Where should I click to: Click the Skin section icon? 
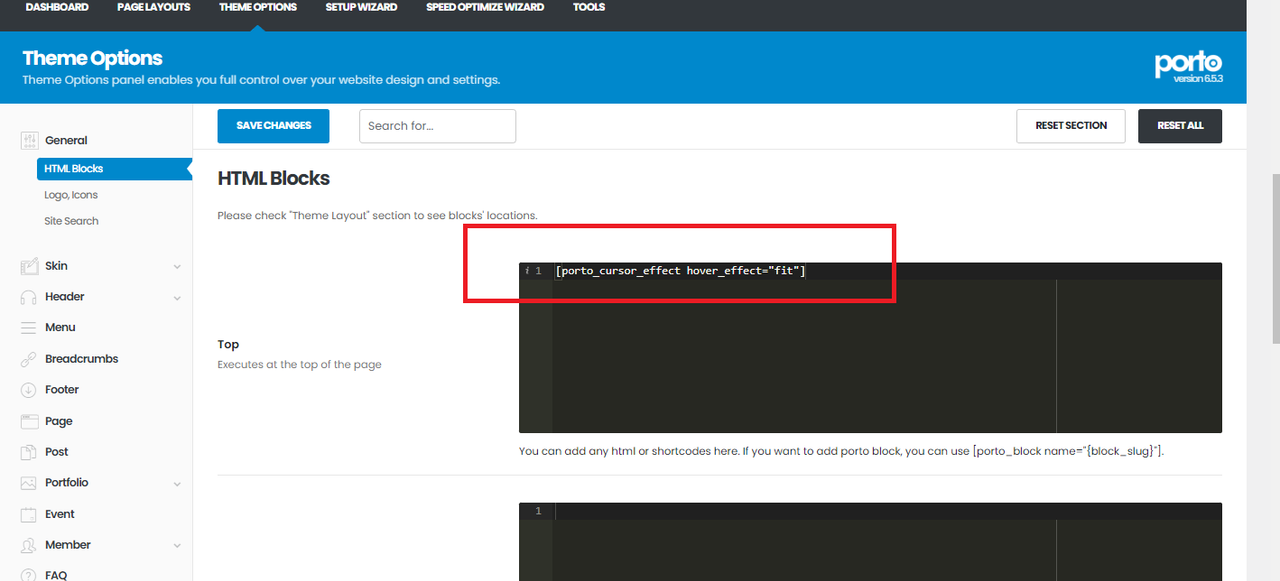pyautogui.click(x=29, y=266)
